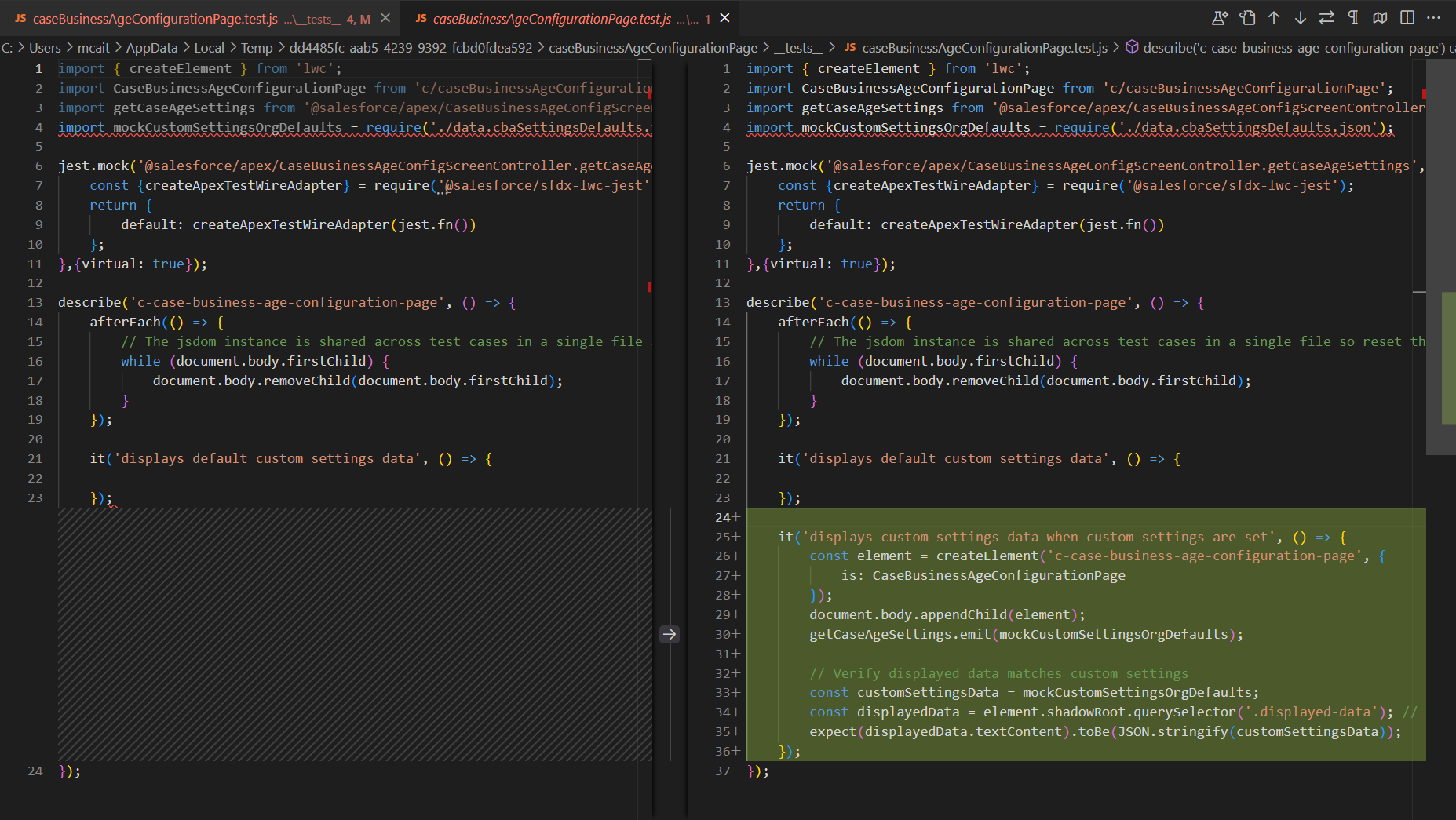Viewport: 1456px width, 820px height.
Task: Close the first caseBusinessAgeConfigurationPage.test.js tab
Action: click(x=385, y=18)
